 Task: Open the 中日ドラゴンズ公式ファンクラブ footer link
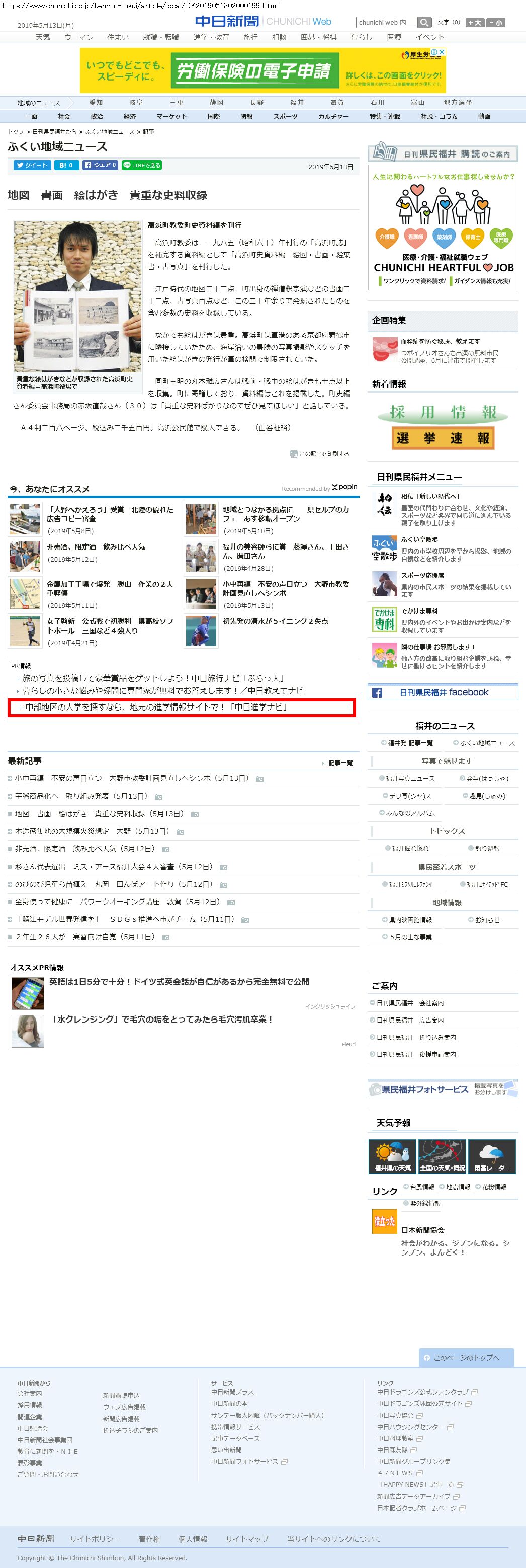(x=422, y=1392)
